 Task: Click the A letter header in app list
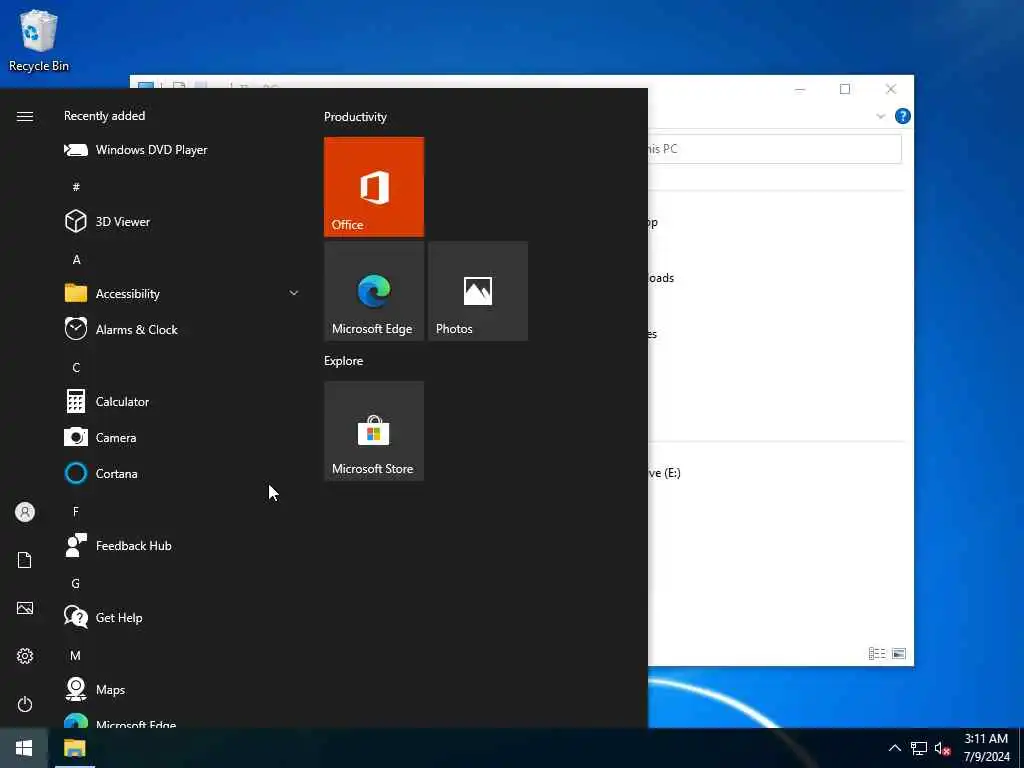76,259
